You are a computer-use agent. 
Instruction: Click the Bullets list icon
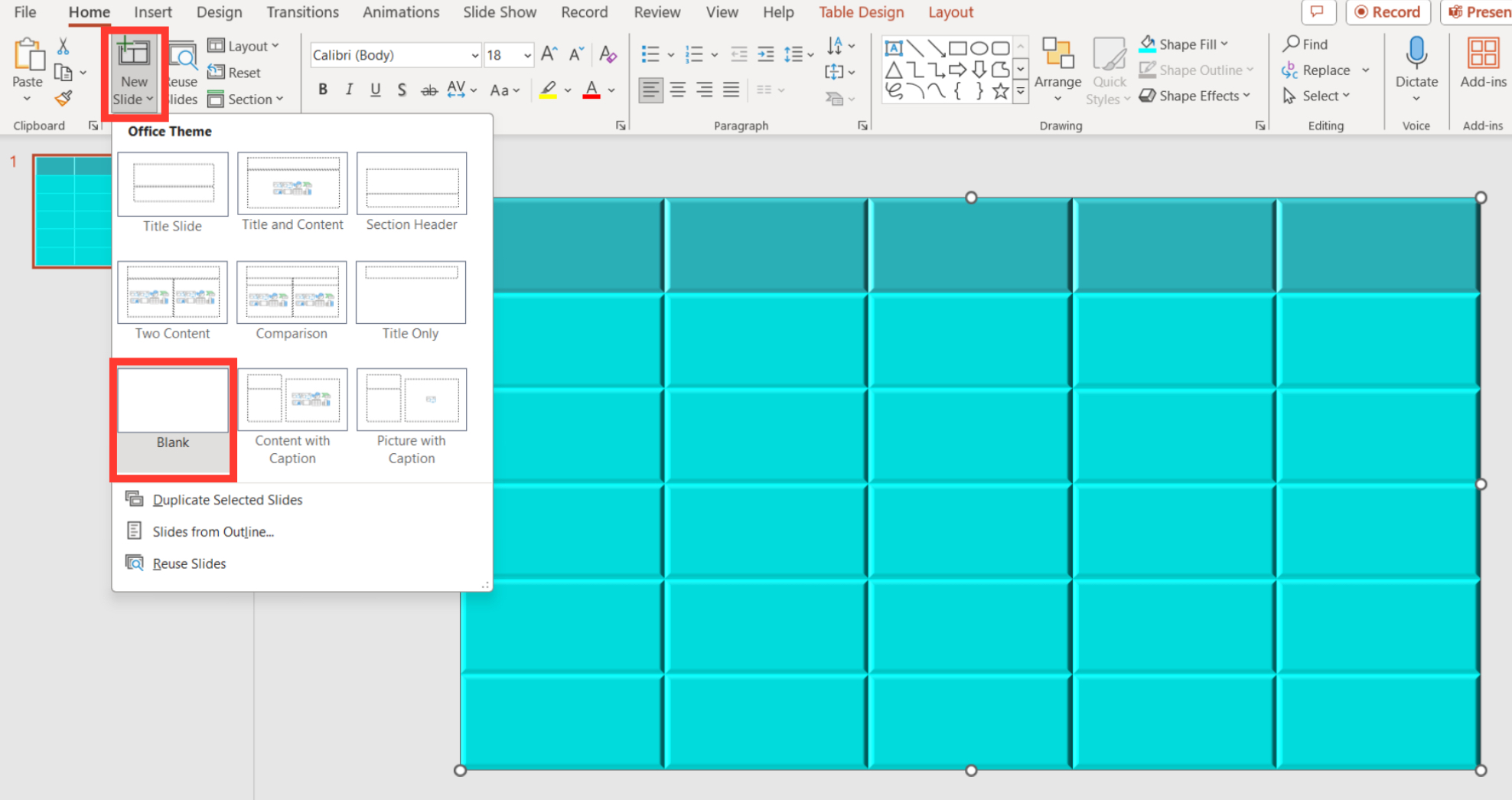(650, 54)
